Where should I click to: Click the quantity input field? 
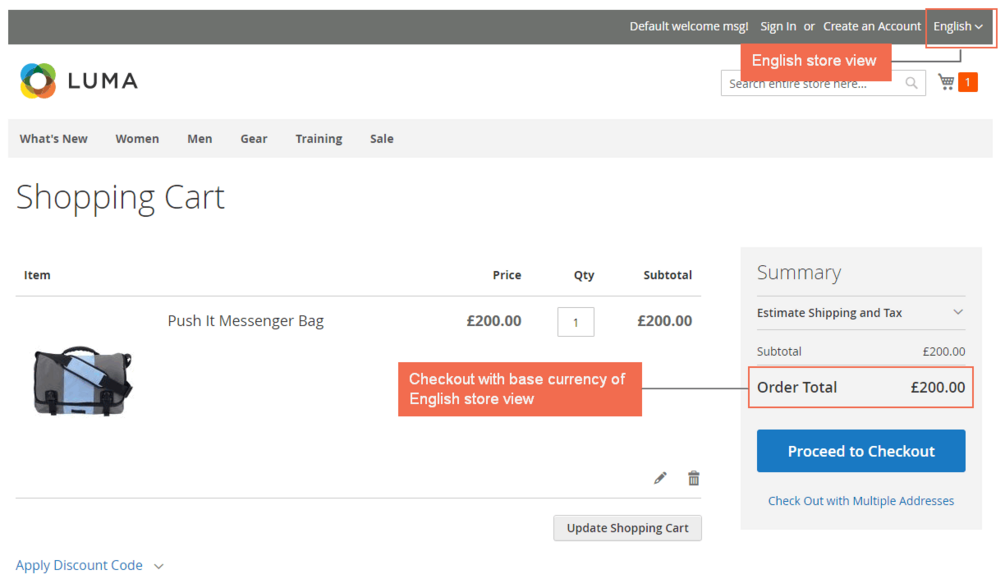click(576, 322)
